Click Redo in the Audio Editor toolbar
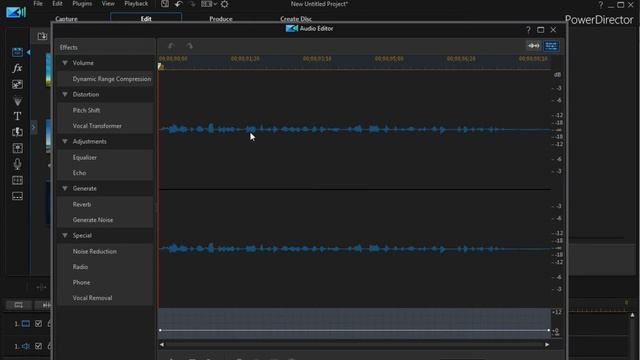The width and height of the screenshot is (640, 360). tap(189, 46)
